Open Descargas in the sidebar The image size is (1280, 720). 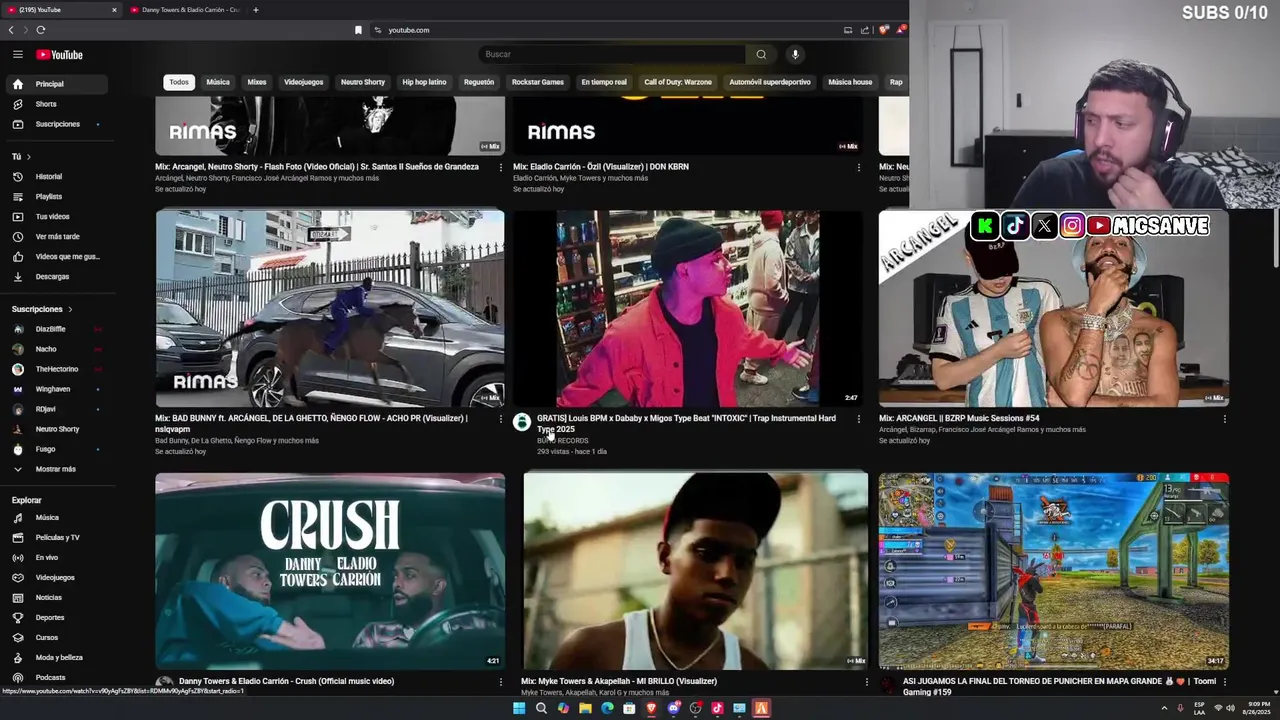click(x=56, y=276)
